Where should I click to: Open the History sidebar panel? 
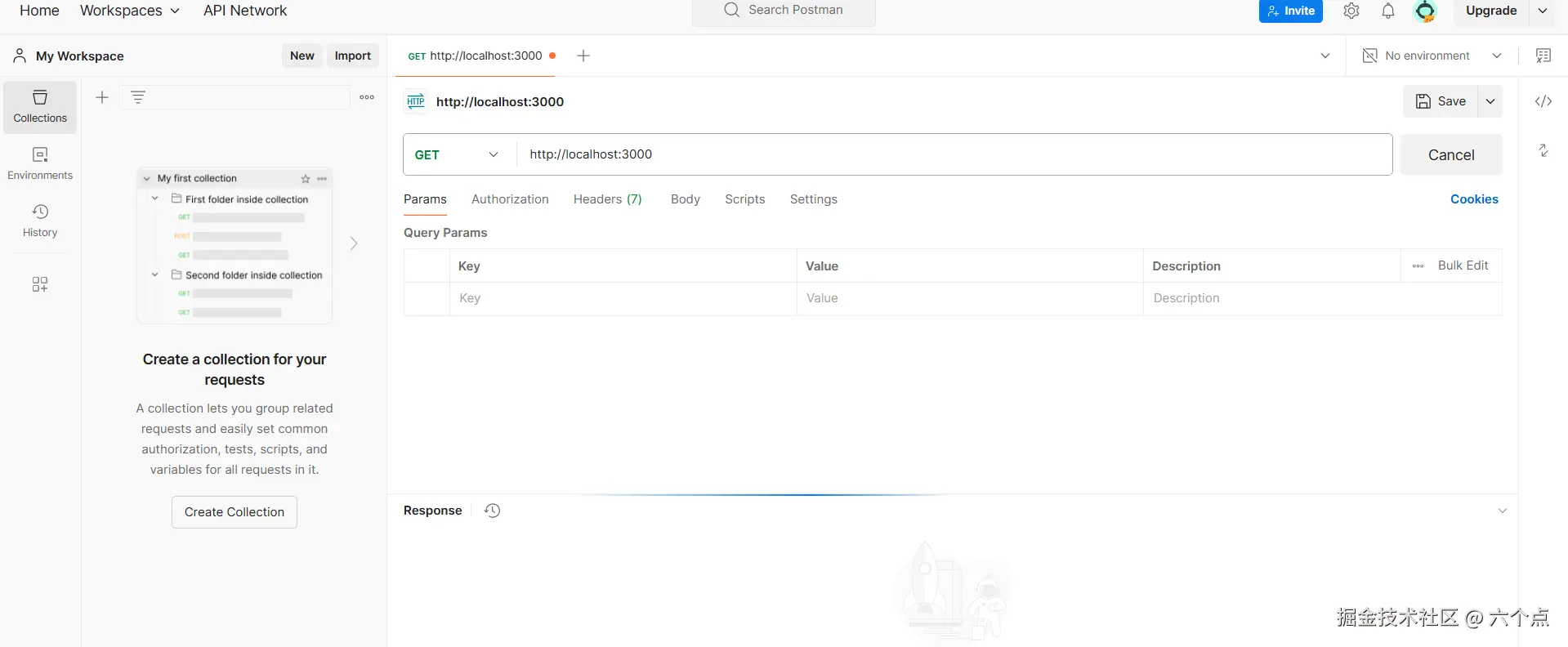(x=40, y=221)
